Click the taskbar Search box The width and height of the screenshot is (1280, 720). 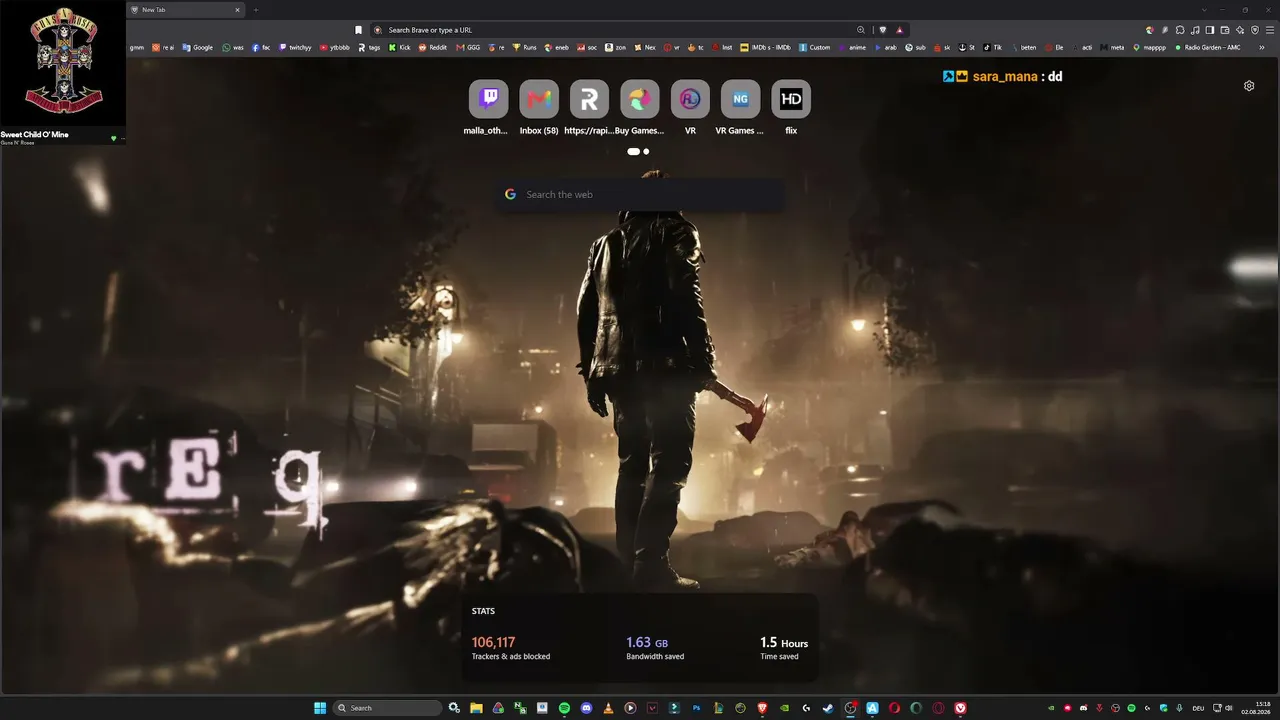coord(387,708)
